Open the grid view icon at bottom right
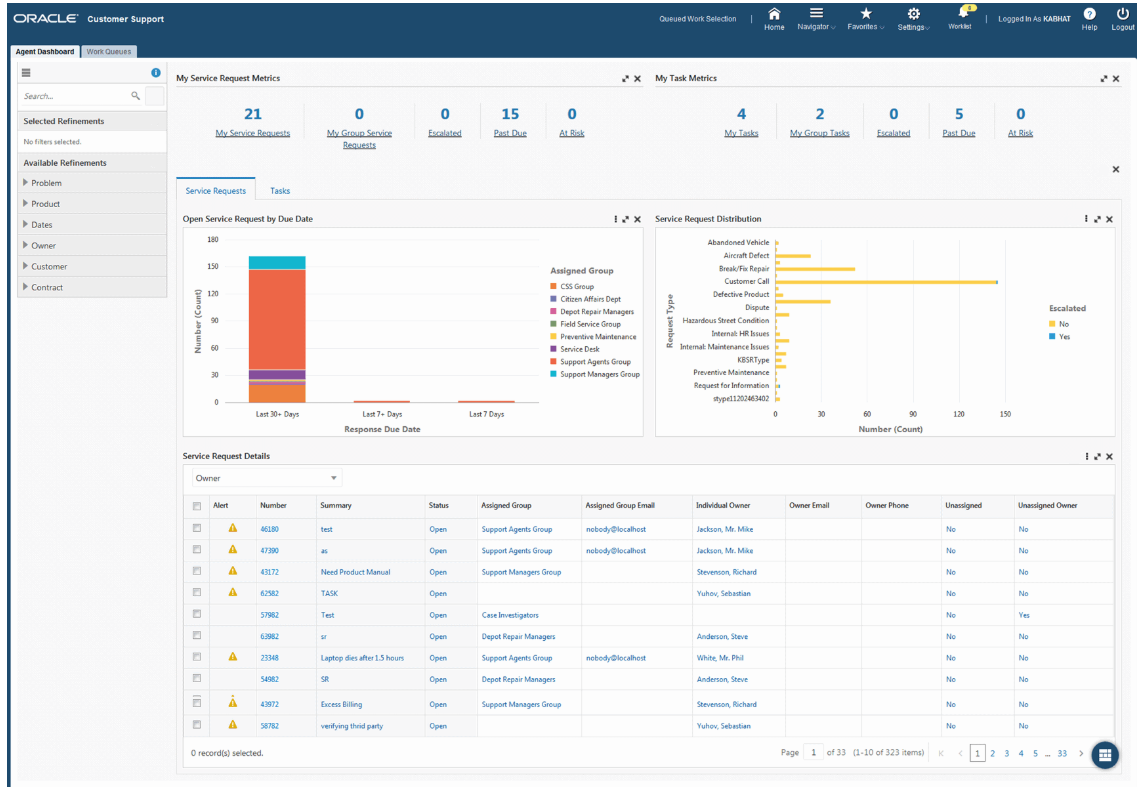This screenshot has width=1137, height=787. pyautogui.click(x=1104, y=755)
